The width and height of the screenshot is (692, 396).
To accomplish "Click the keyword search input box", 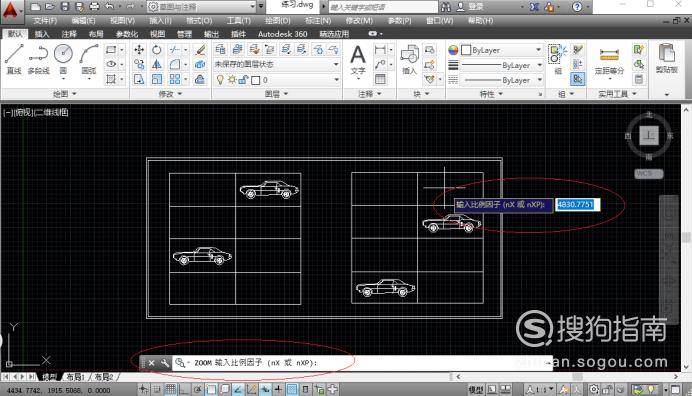I will (x=383, y=7).
